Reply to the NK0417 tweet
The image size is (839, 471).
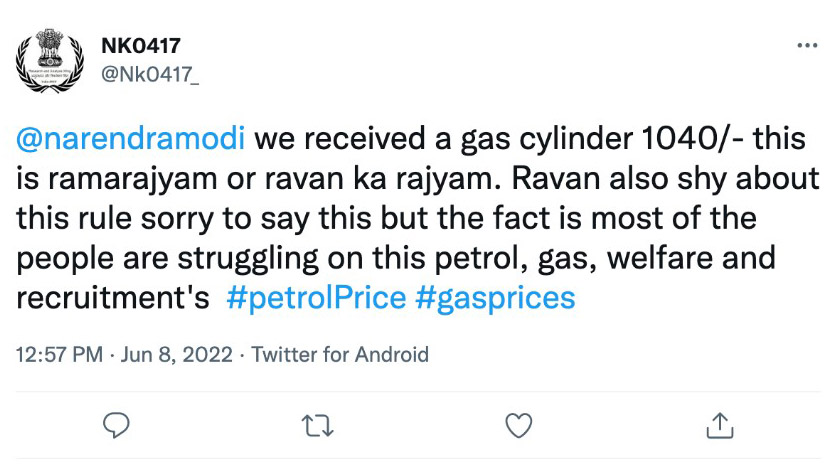pyautogui.click(x=119, y=425)
